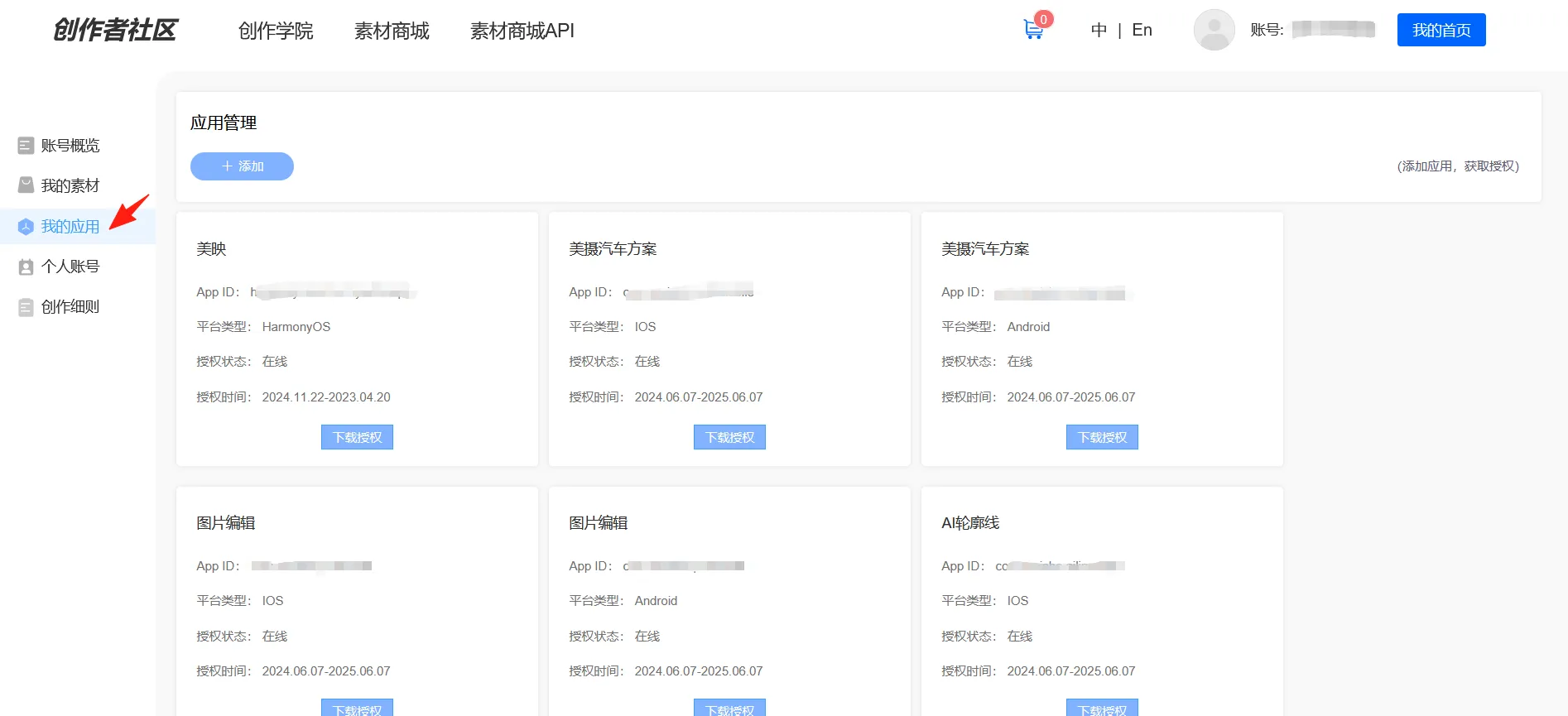Click the 创作细则 document icon

coord(26,307)
